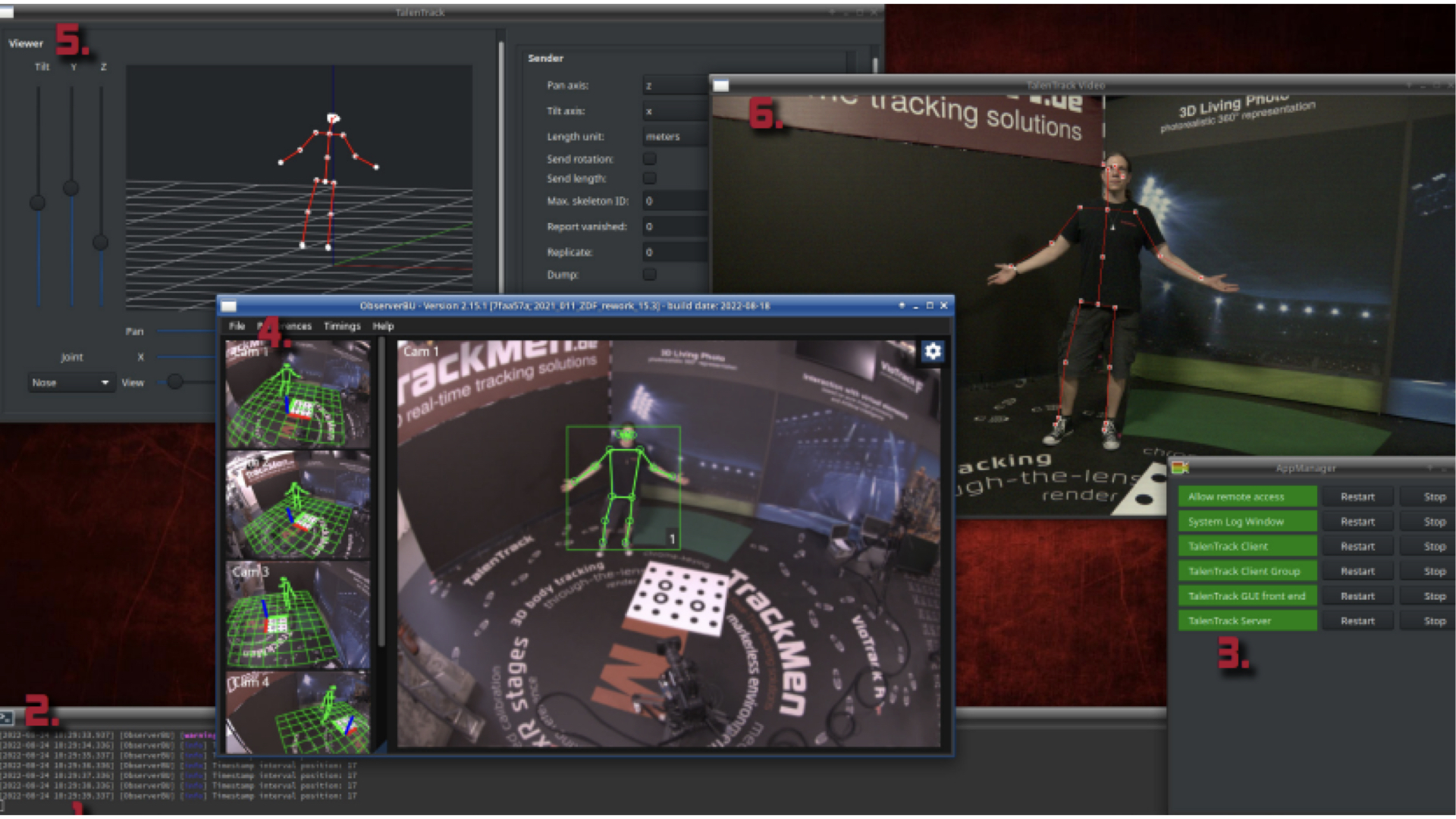The width and height of the screenshot is (1456, 819).
Task: Restart the TalenTrack Server
Action: click(x=1357, y=621)
